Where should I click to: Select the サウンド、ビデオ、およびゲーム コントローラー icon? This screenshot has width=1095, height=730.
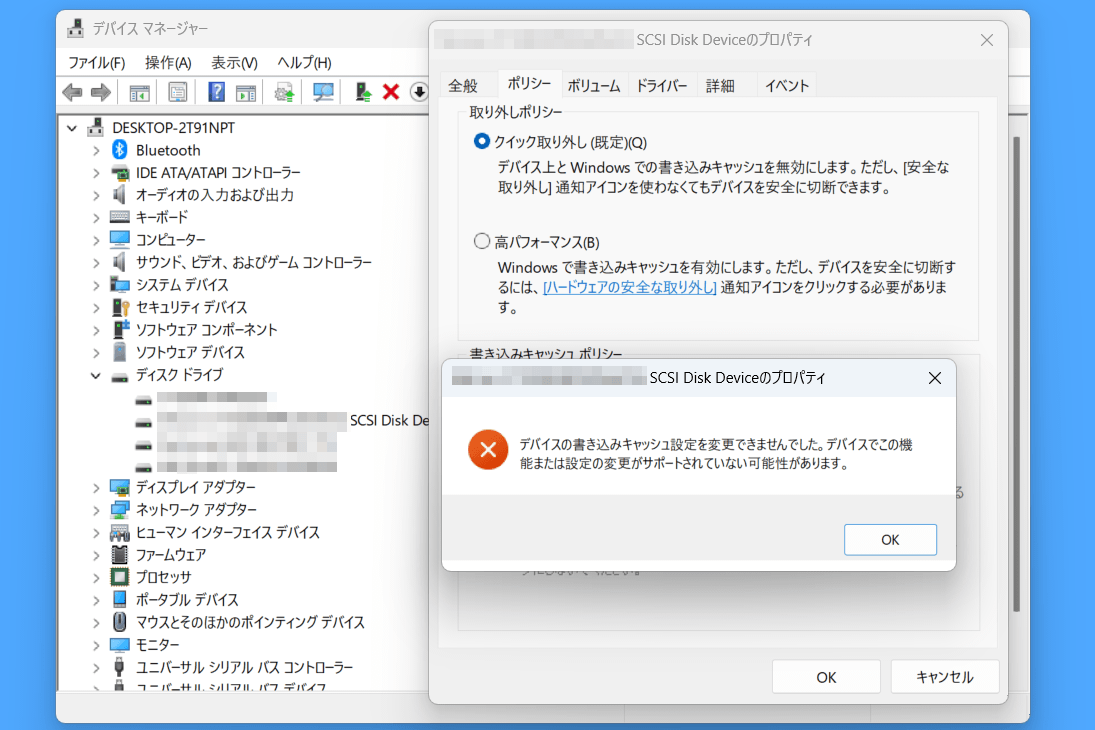(x=120, y=262)
